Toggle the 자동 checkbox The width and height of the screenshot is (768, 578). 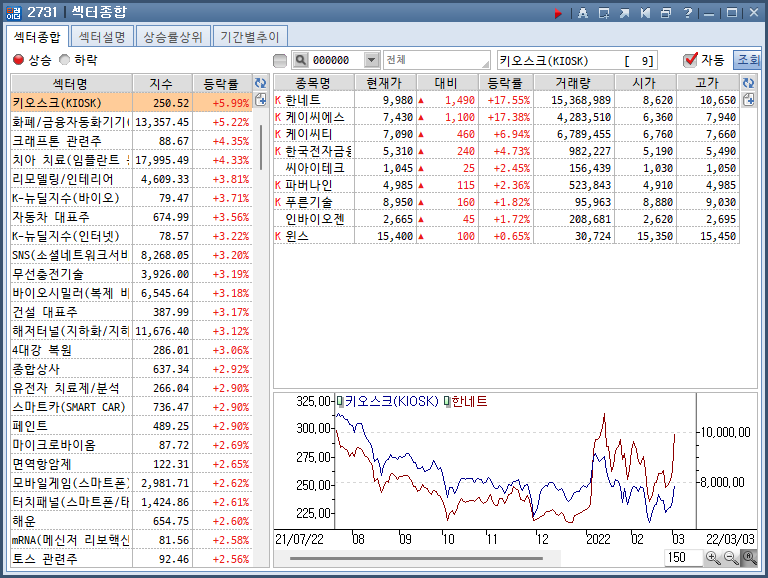pos(690,60)
